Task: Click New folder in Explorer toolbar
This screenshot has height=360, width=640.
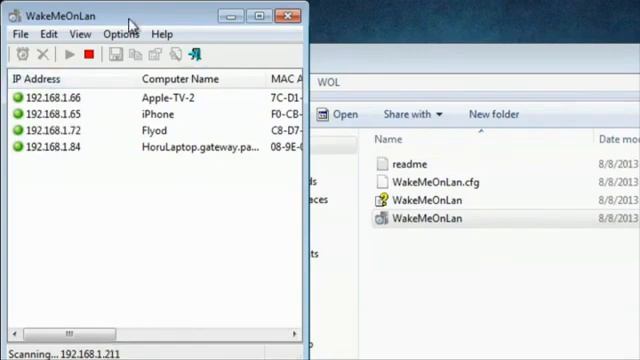Action: tap(494, 115)
